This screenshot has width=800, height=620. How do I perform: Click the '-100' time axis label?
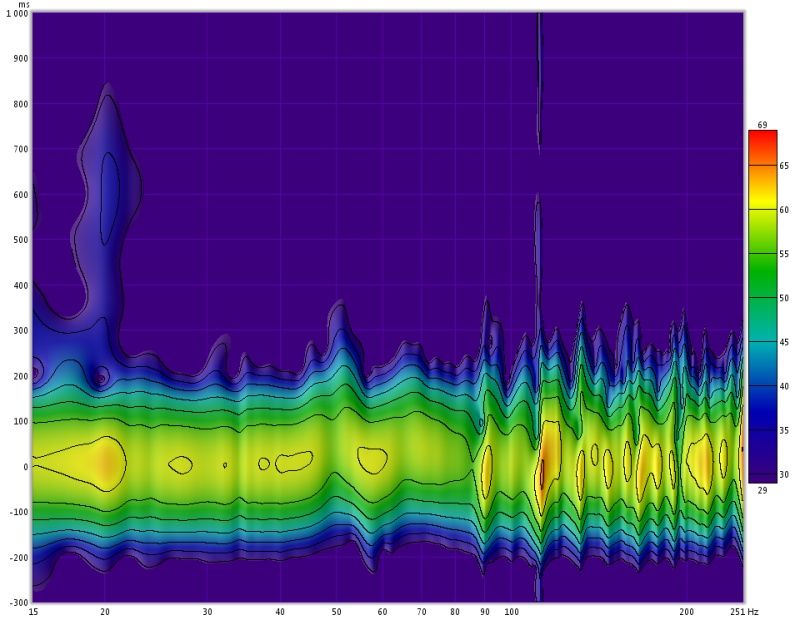point(19,512)
